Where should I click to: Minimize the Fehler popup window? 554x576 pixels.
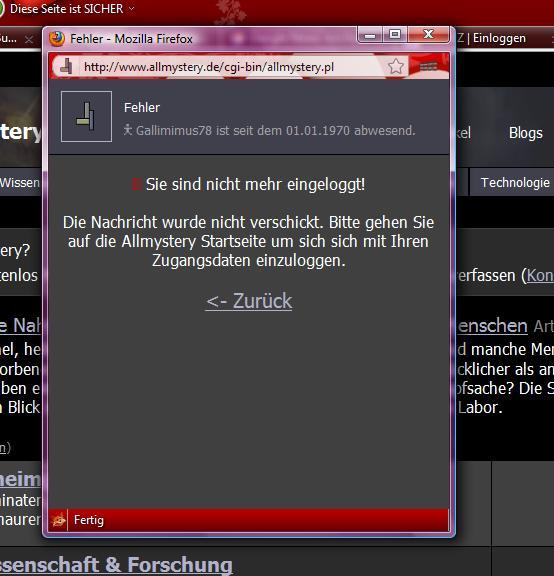[x=370, y=35]
